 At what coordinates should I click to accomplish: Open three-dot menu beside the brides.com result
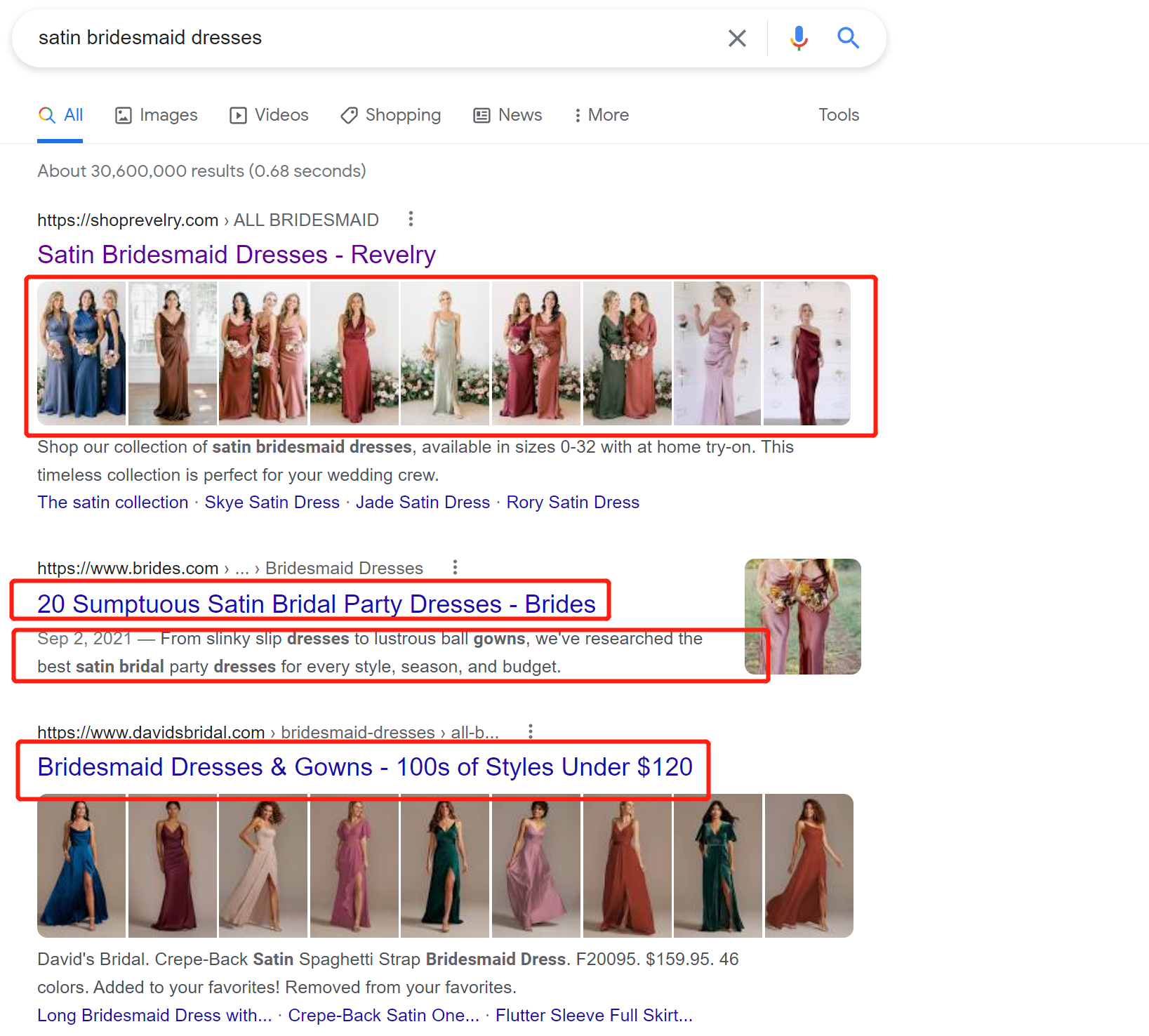pos(455,567)
